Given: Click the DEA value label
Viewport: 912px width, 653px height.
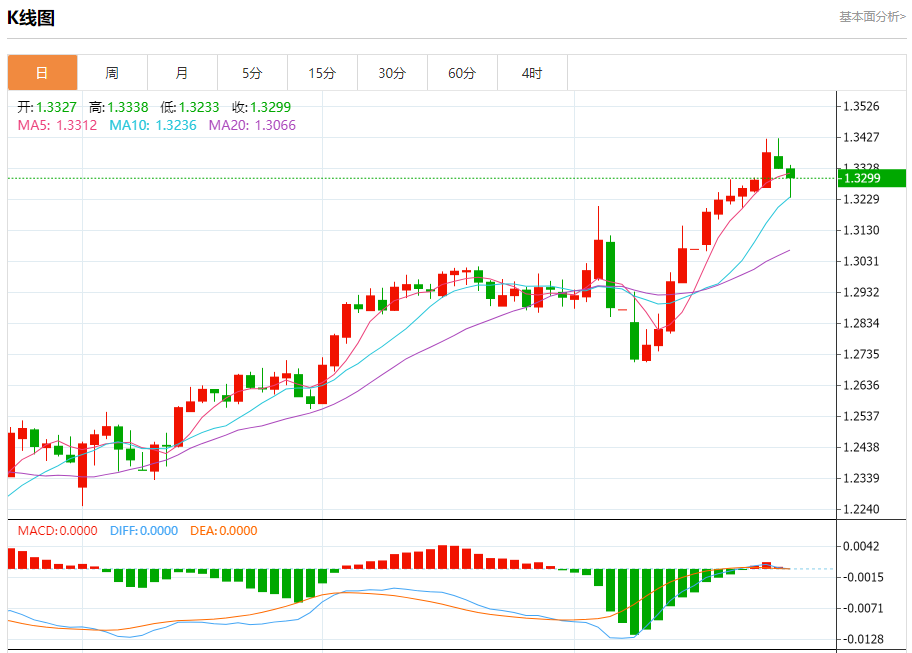Looking at the screenshot, I should click(x=222, y=531).
